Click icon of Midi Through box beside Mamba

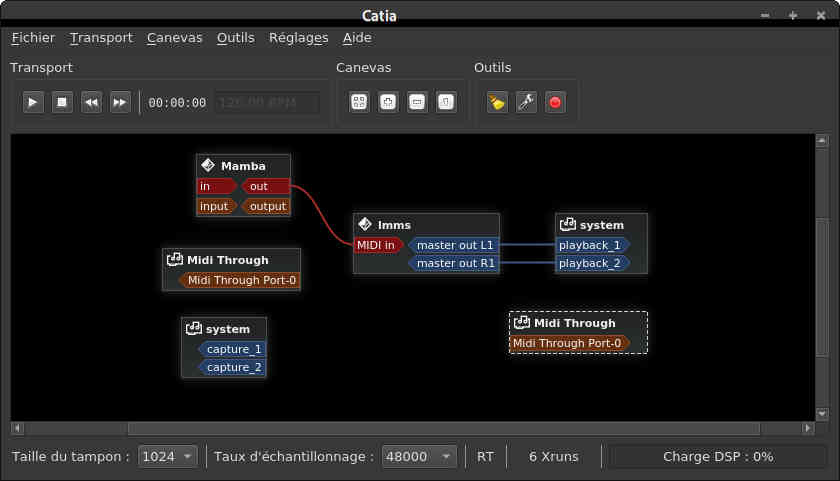click(x=175, y=259)
